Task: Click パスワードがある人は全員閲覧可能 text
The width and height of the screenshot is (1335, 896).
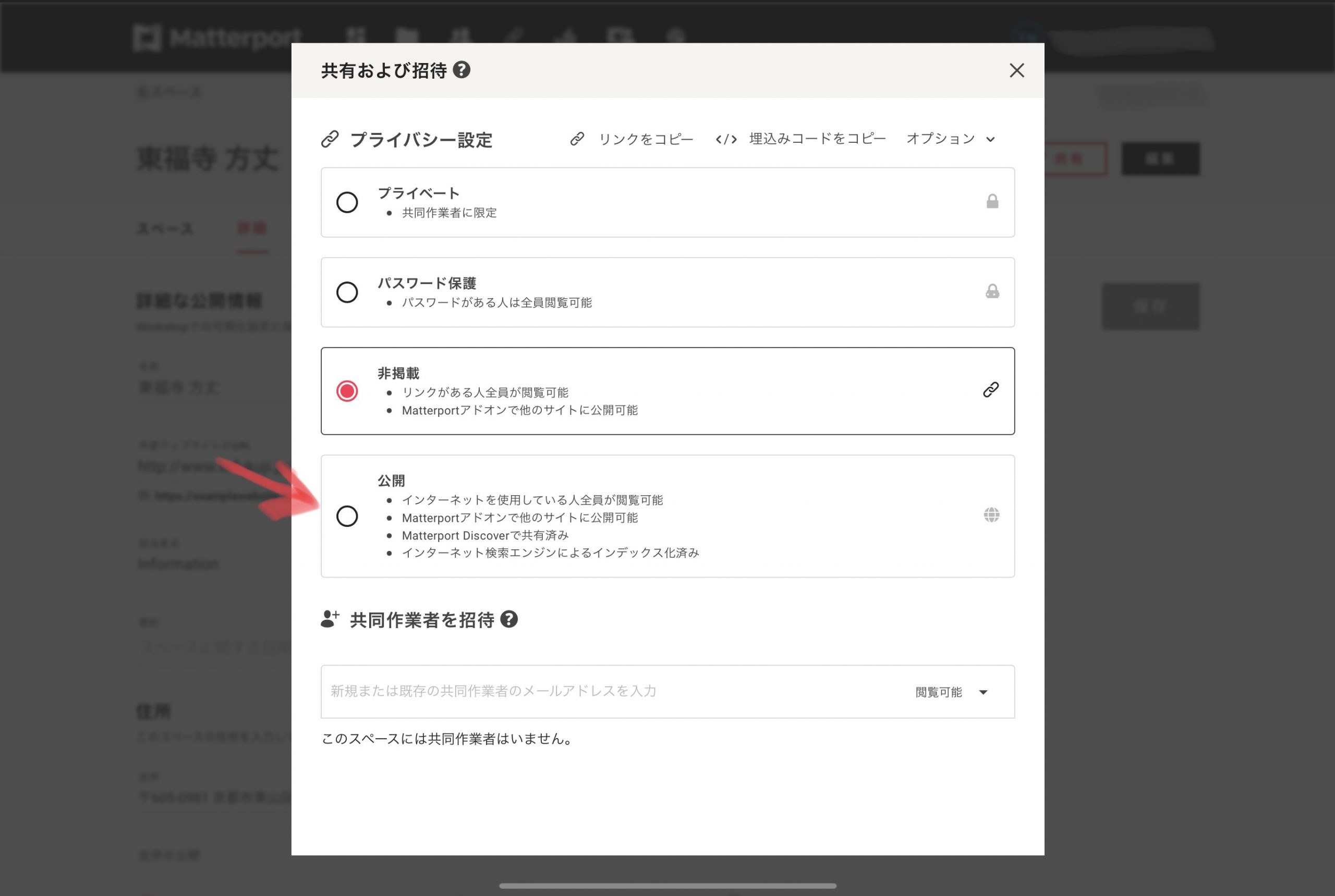Action: [497, 303]
